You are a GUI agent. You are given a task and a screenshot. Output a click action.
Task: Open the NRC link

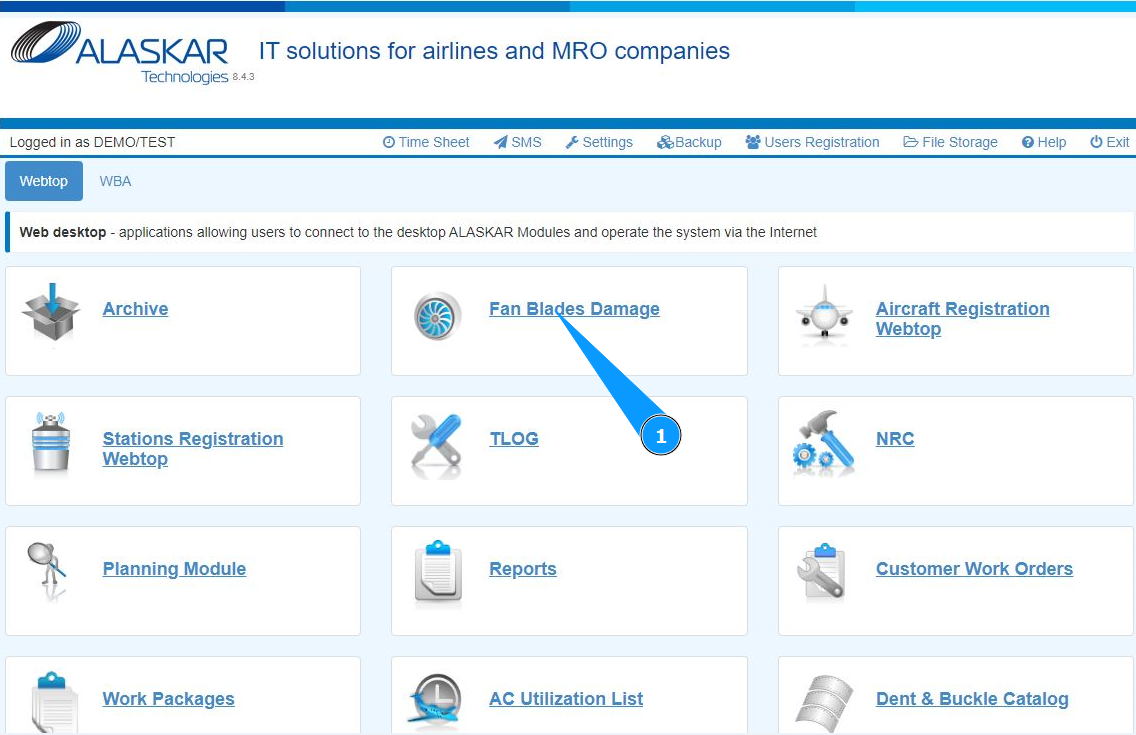pyautogui.click(x=895, y=438)
